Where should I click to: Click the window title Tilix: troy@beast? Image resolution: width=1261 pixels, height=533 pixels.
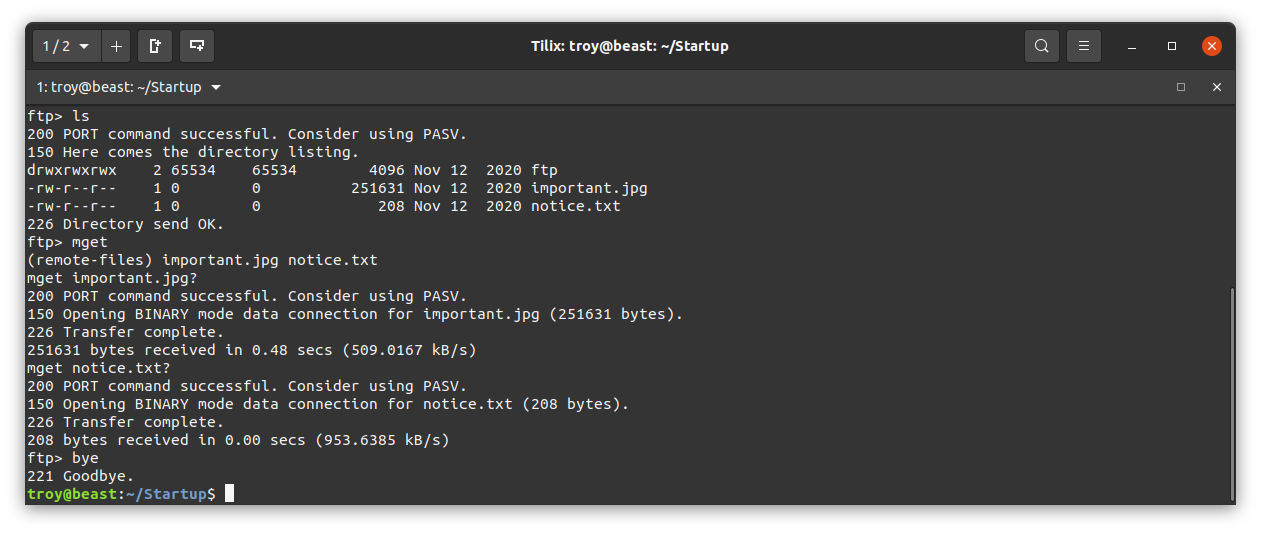click(x=630, y=46)
